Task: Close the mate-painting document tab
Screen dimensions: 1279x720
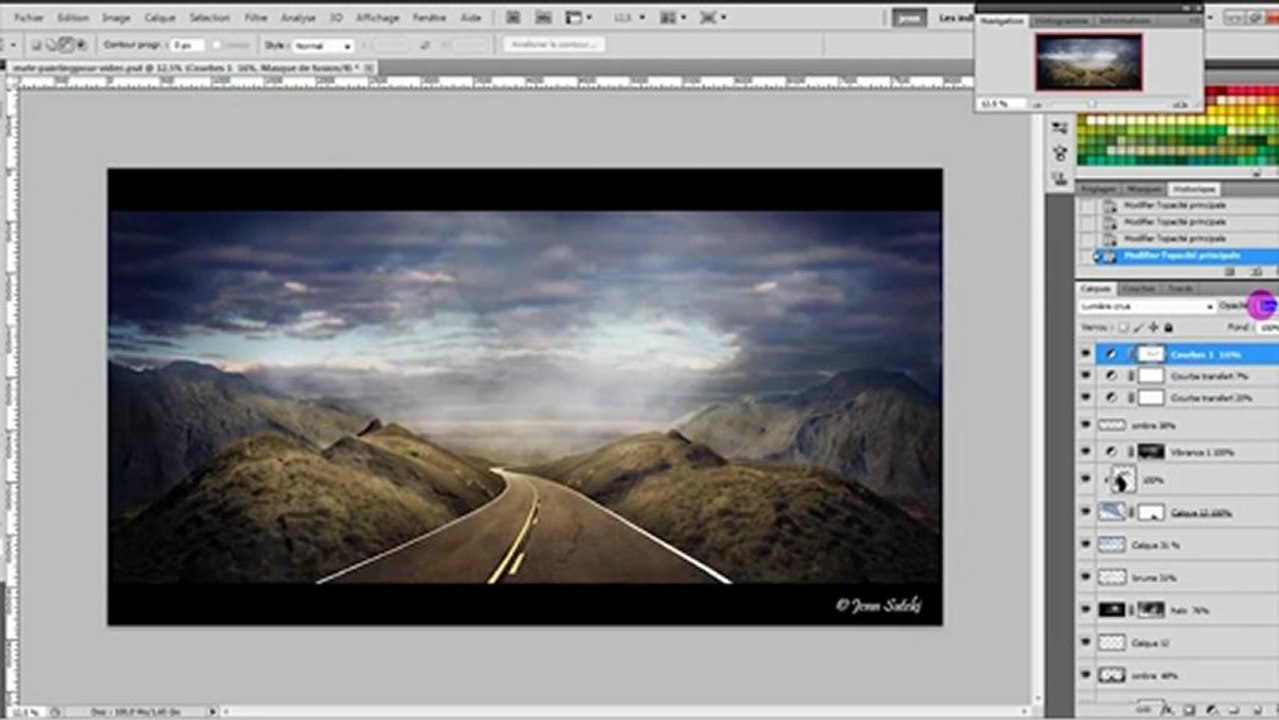Action: point(370,67)
